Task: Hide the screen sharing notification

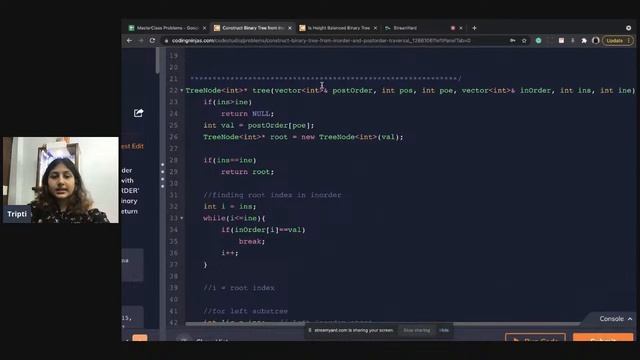Action: click(x=444, y=330)
